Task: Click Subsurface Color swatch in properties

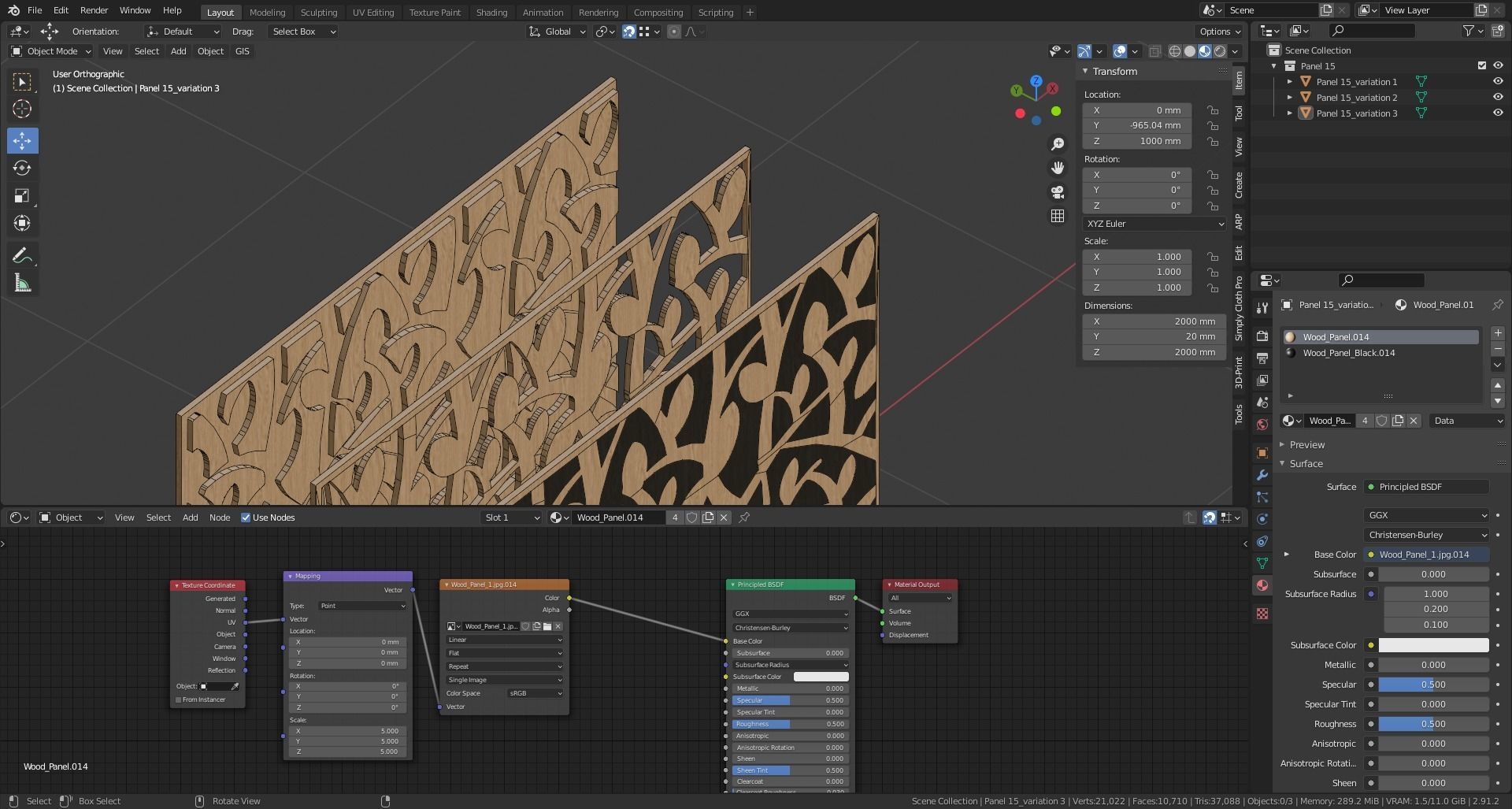Action: [1433, 645]
